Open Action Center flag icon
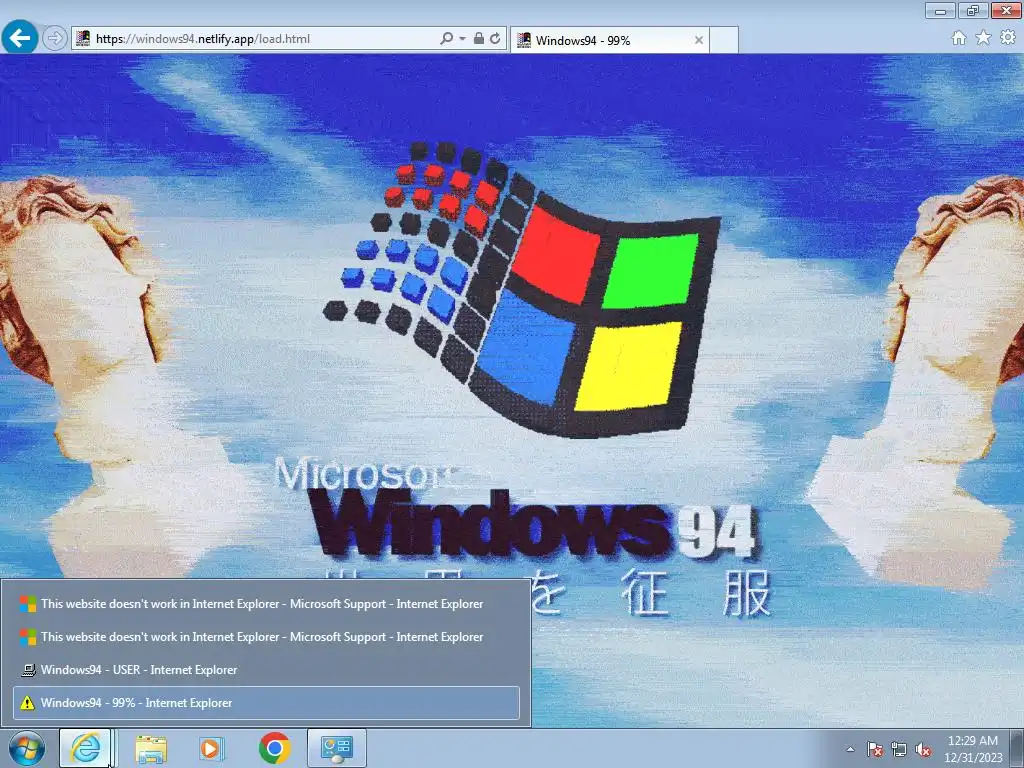 pos(874,750)
